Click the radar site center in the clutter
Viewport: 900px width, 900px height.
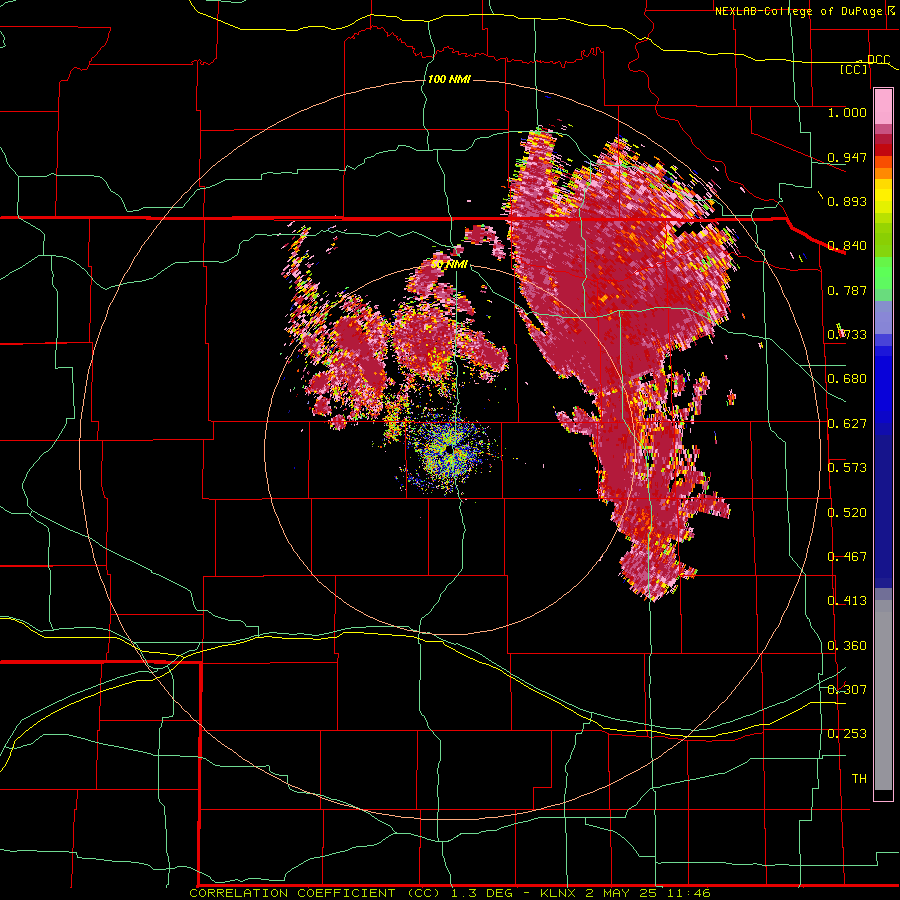tap(448, 450)
